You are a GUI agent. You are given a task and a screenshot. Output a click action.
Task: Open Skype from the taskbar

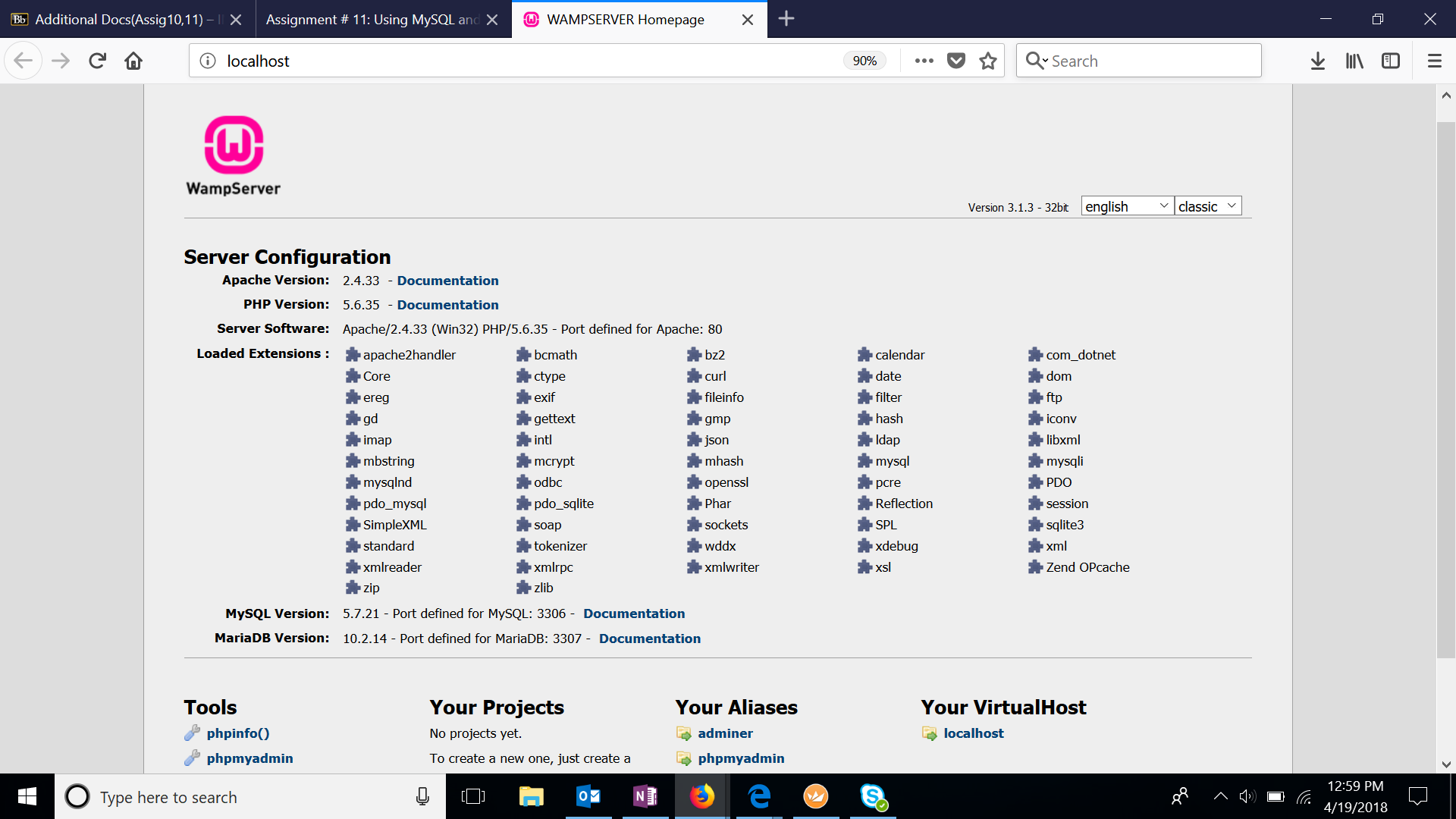(x=873, y=796)
